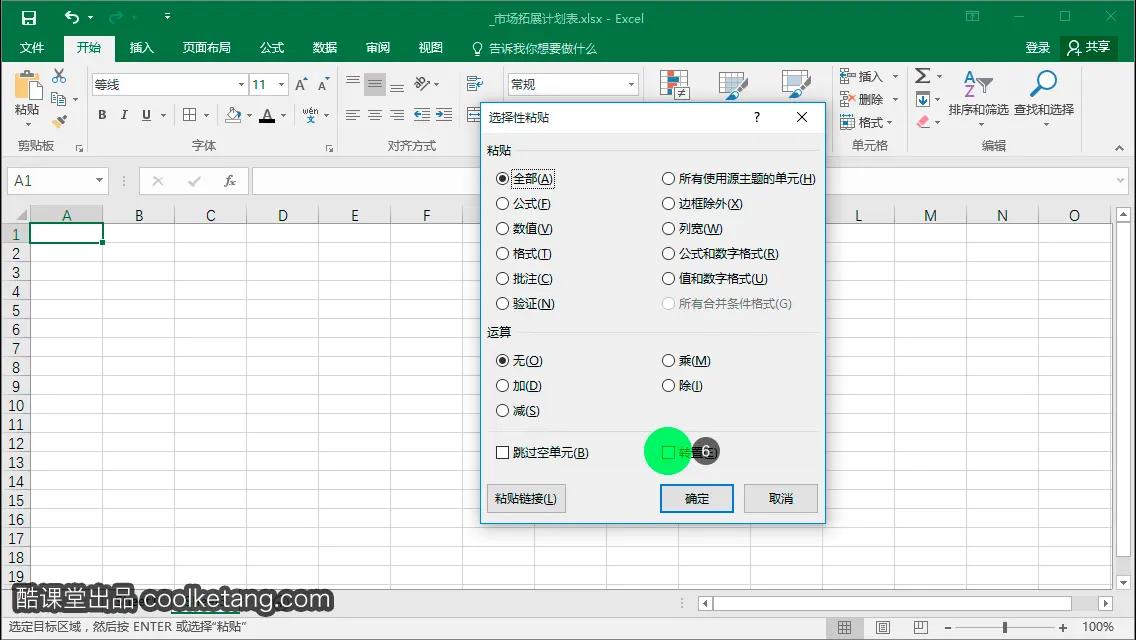Click the Save icon in title bar

(x=29, y=18)
